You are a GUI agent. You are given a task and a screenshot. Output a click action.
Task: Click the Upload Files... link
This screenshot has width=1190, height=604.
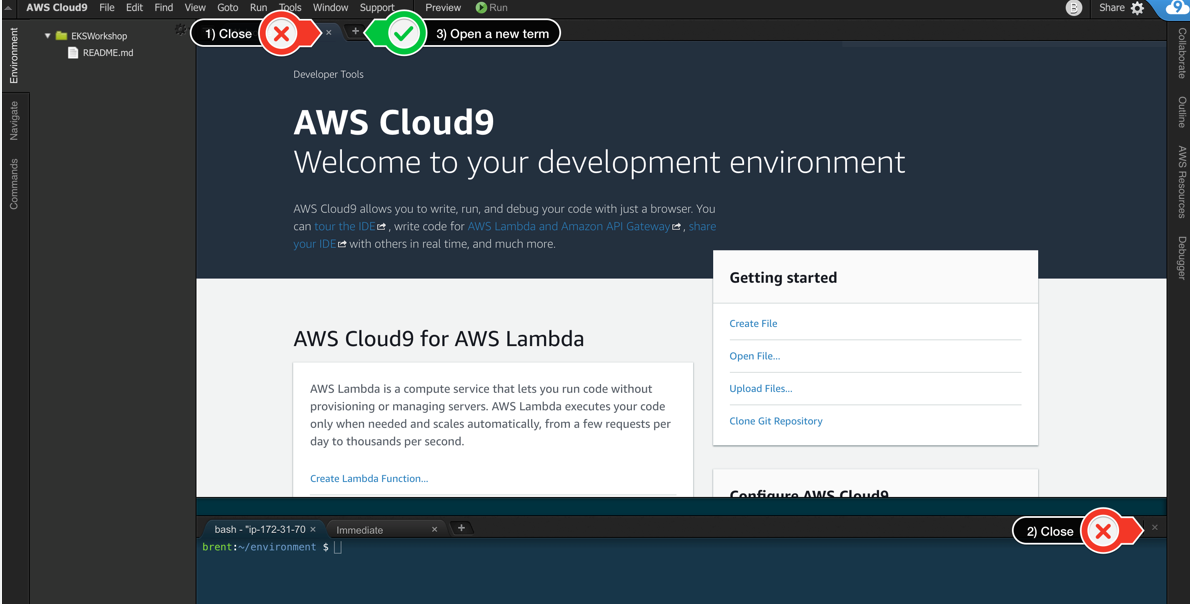(x=760, y=389)
